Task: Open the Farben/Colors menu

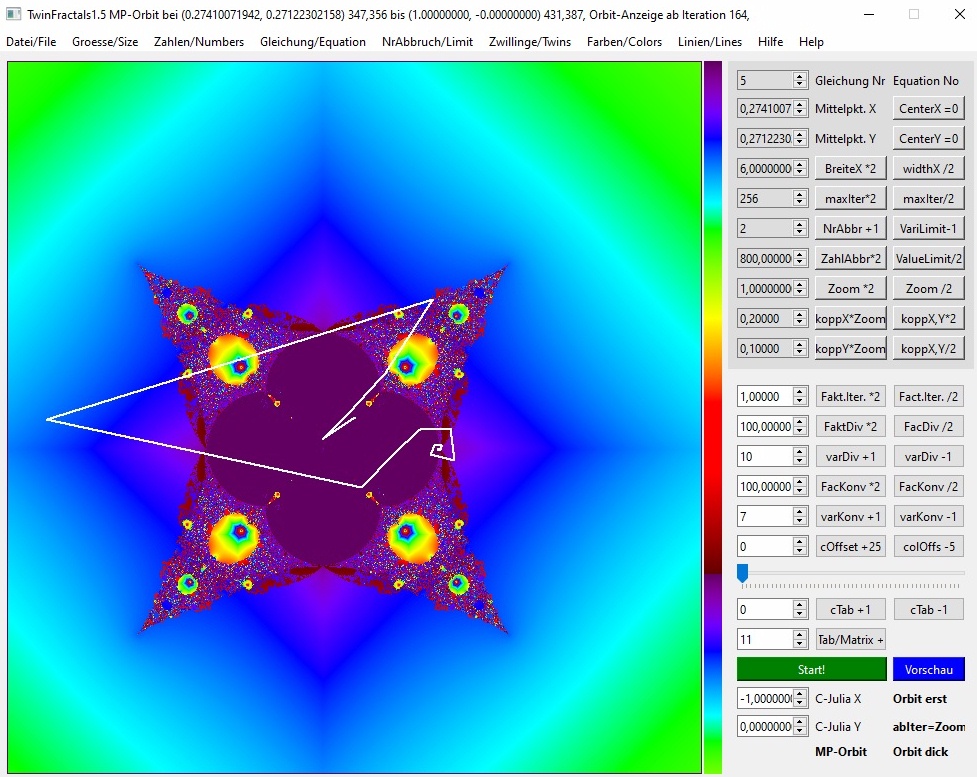Action: pyautogui.click(x=624, y=42)
